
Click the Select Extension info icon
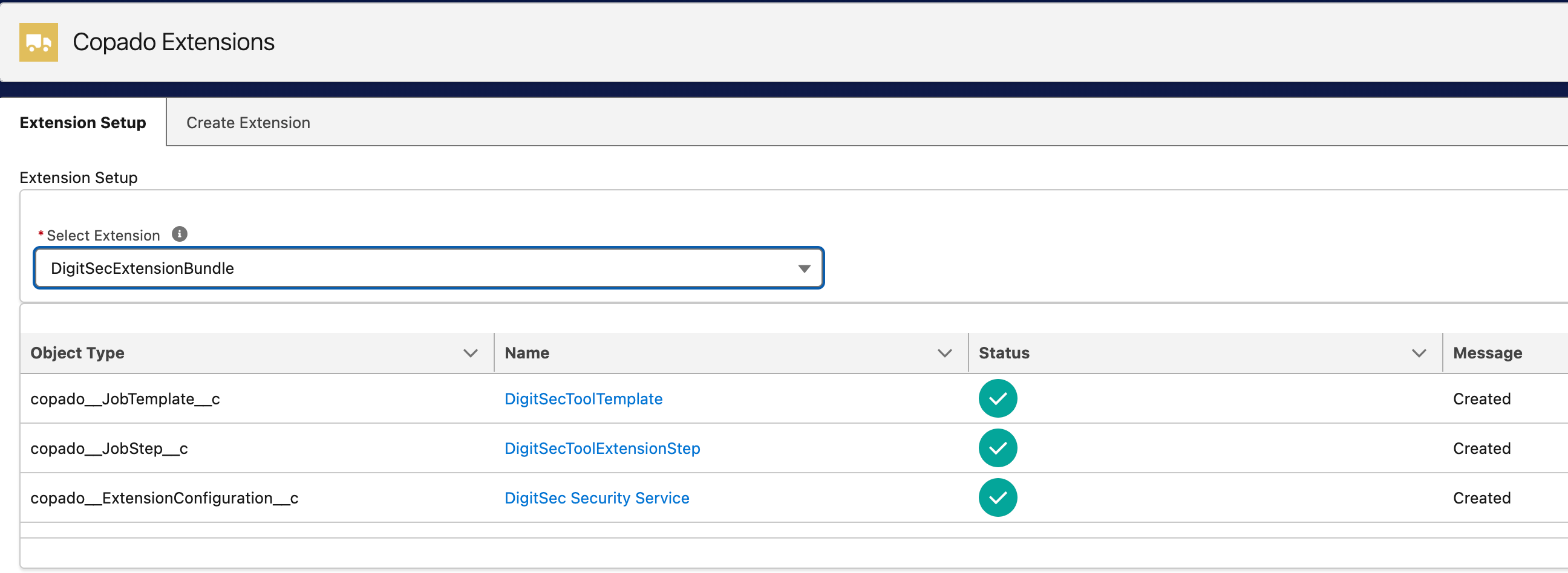180,234
